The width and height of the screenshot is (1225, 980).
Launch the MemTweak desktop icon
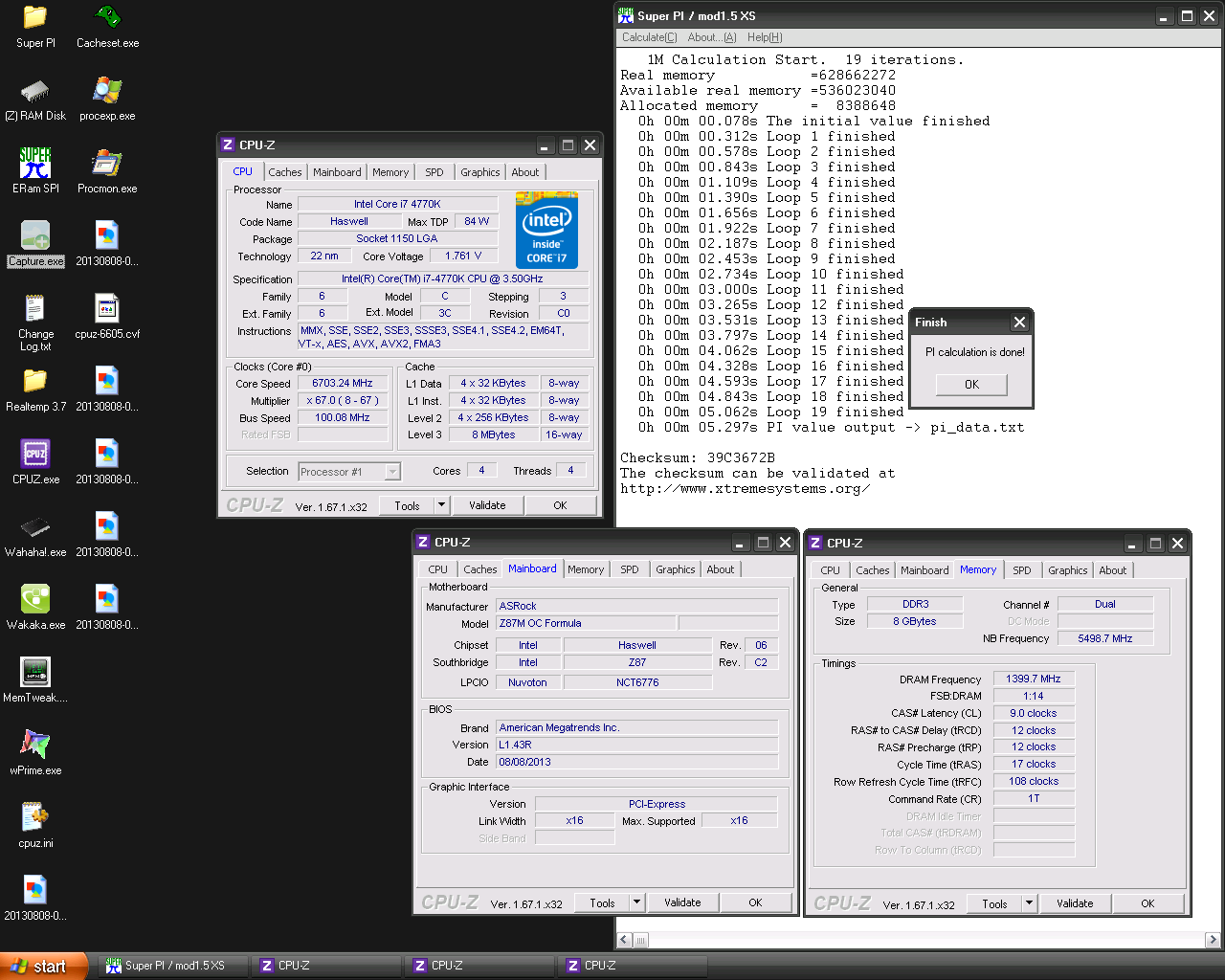(35, 681)
